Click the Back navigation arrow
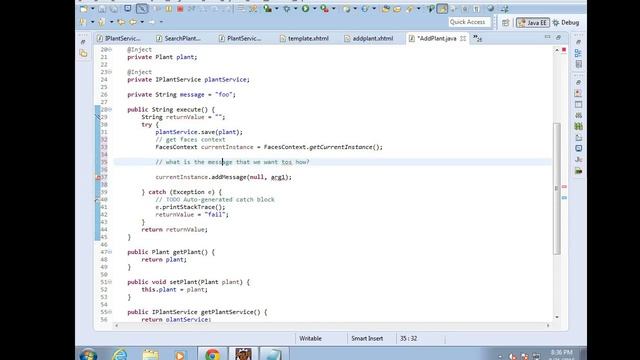The width and height of the screenshot is (640, 360). pyautogui.click(x=133, y=22)
